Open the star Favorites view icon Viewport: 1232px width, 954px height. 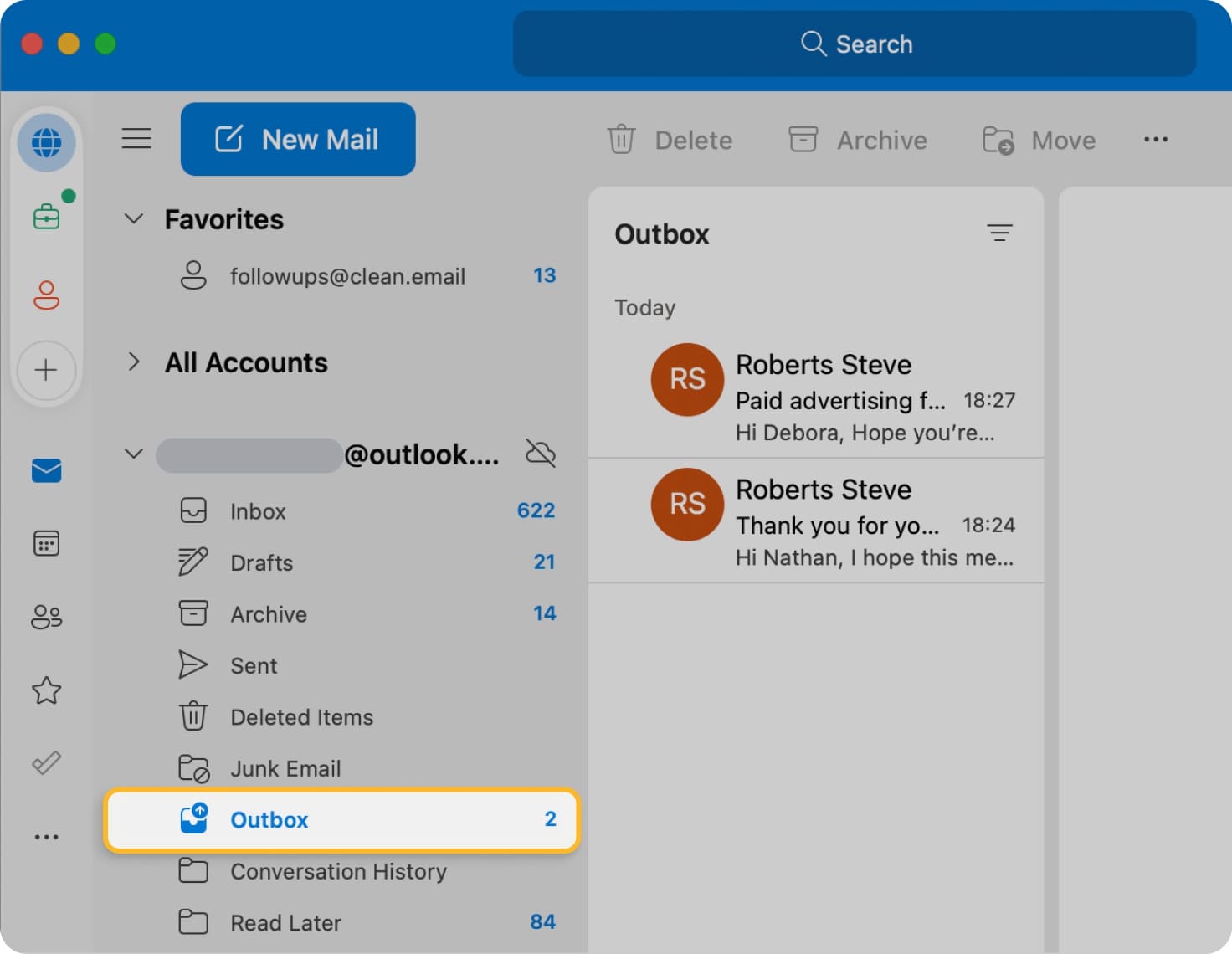pos(47,690)
